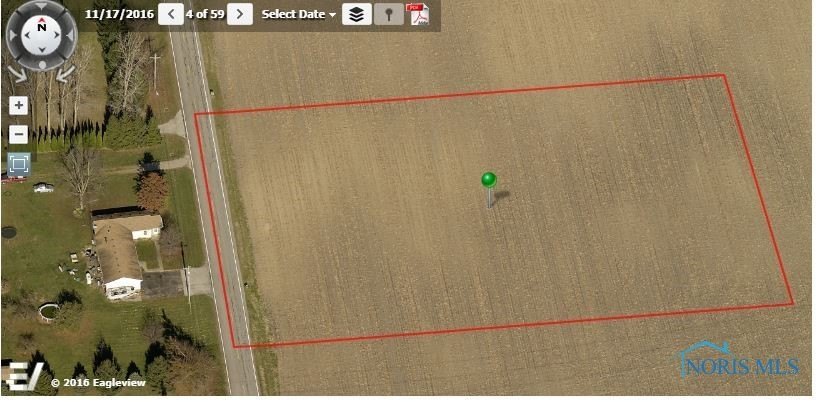
Task: Pan down with the compass inner down arrow
Action: coord(42,49)
